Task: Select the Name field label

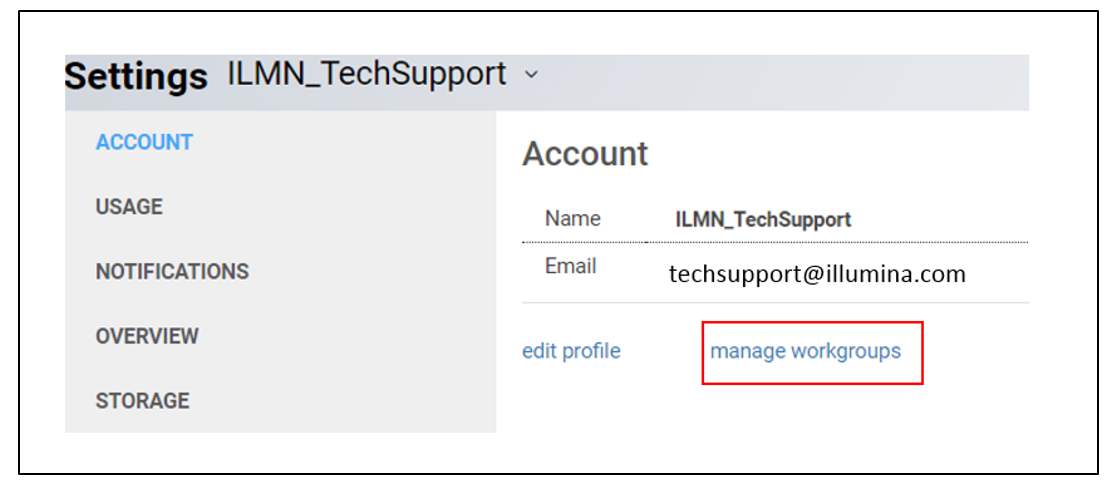Action: [573, 218]
